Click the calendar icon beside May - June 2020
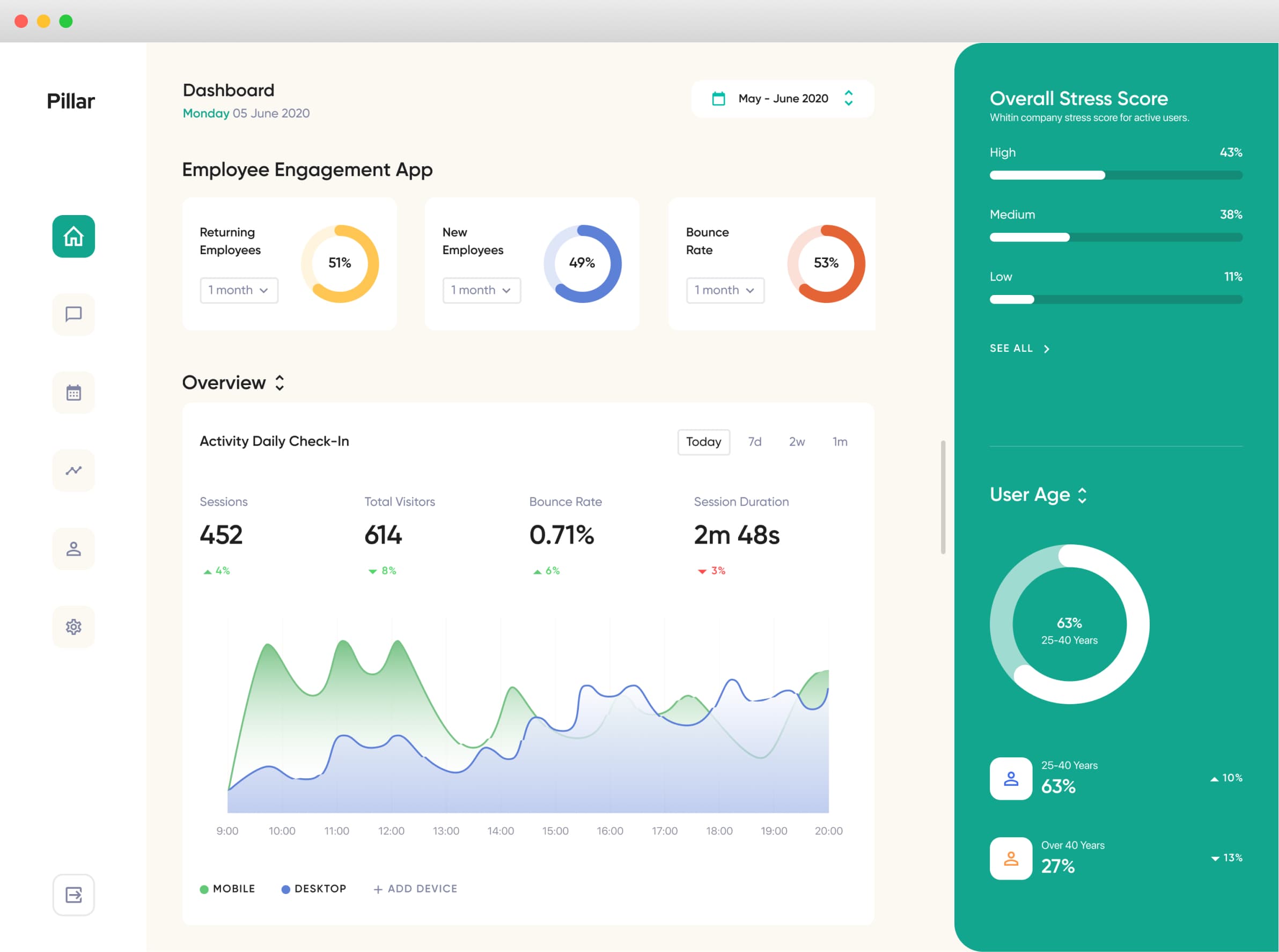The height and width of the screenshot is (952, 1279). click(718, 99)
